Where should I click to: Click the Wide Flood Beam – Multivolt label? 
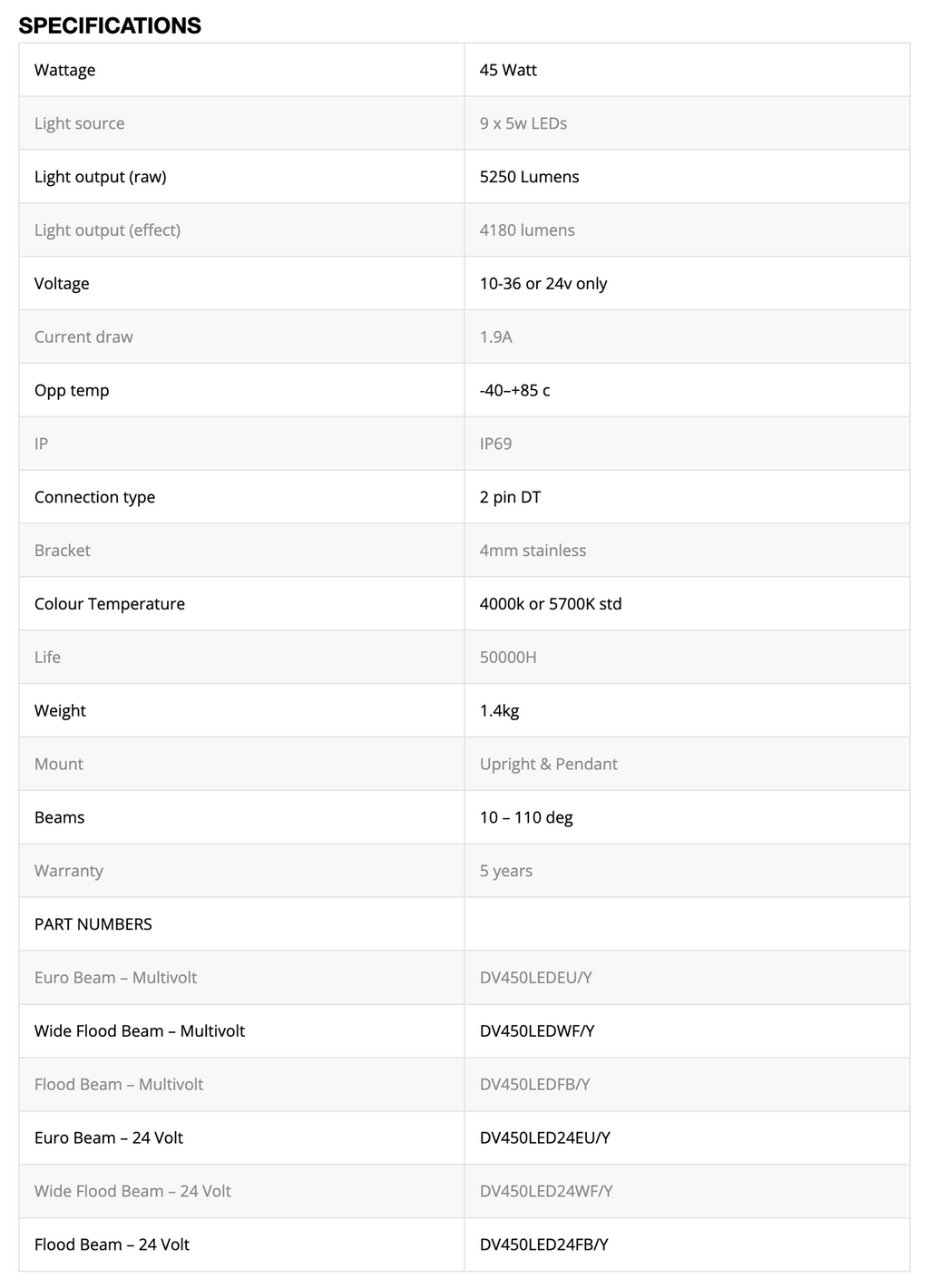coord(140,1031)
